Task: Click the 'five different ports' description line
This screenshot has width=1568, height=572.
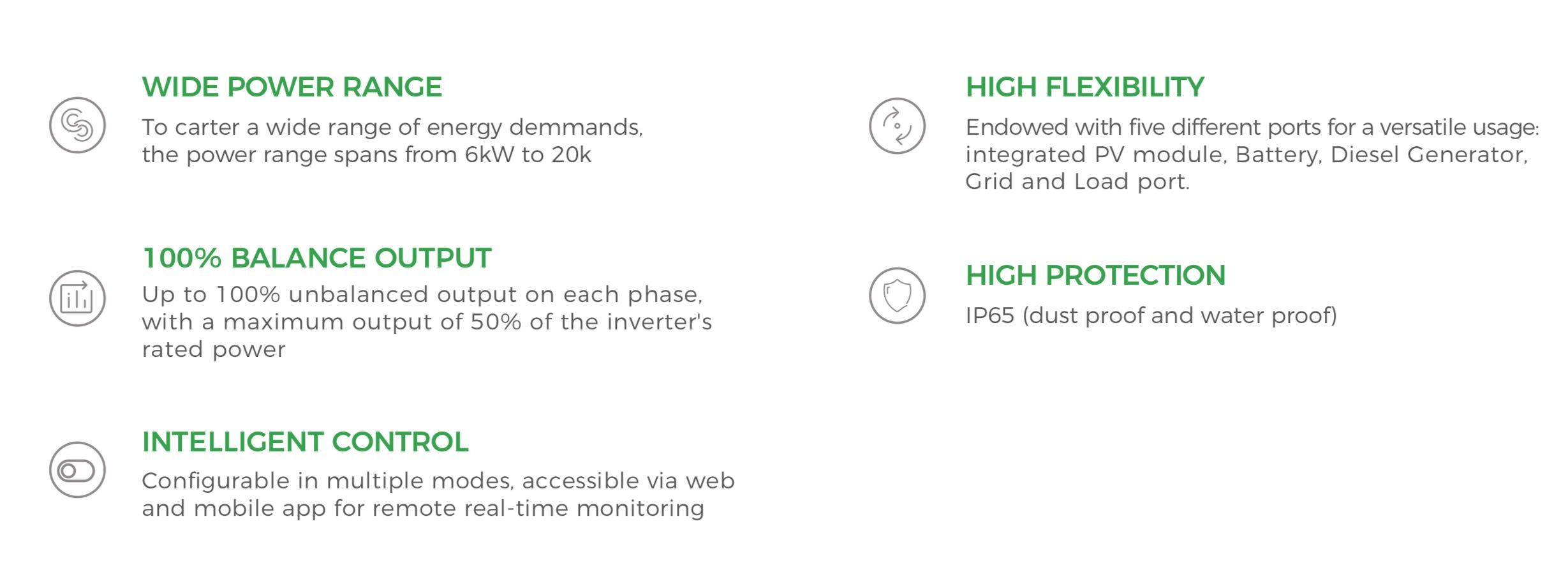Action: (x=1252, y=128)
